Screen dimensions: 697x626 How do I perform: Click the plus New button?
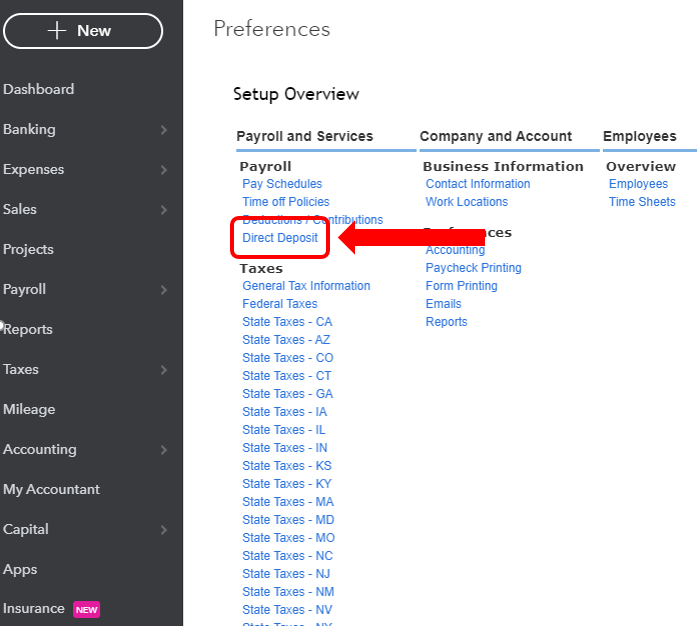tap(83, 31)
